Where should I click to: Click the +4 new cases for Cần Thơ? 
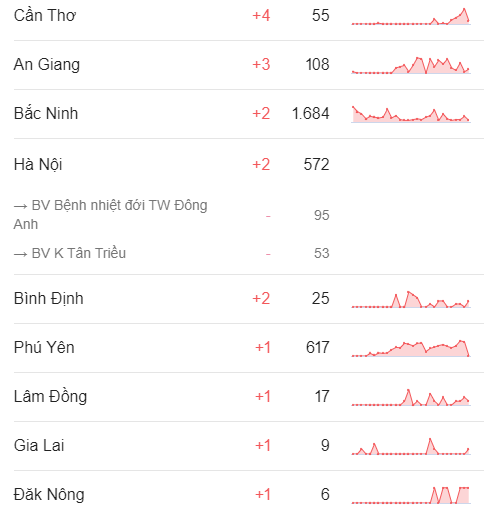click(x=261, y=16)
